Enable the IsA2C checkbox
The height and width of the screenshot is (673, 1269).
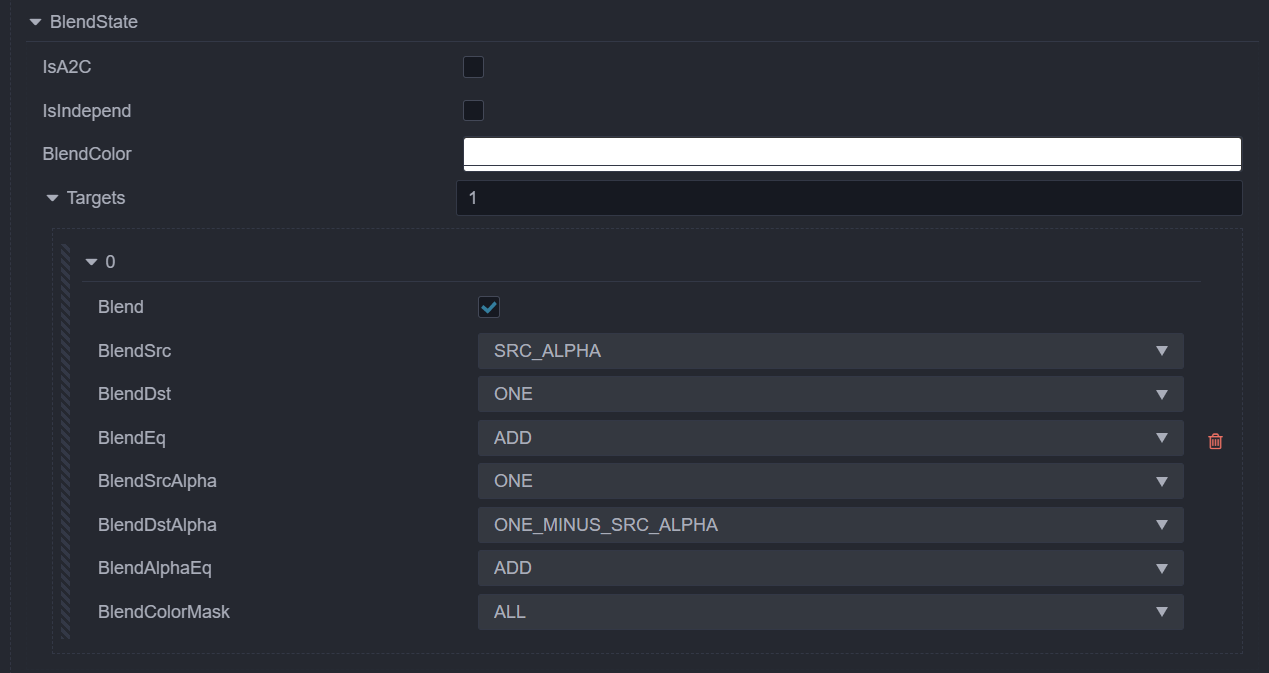click(473, 67)
